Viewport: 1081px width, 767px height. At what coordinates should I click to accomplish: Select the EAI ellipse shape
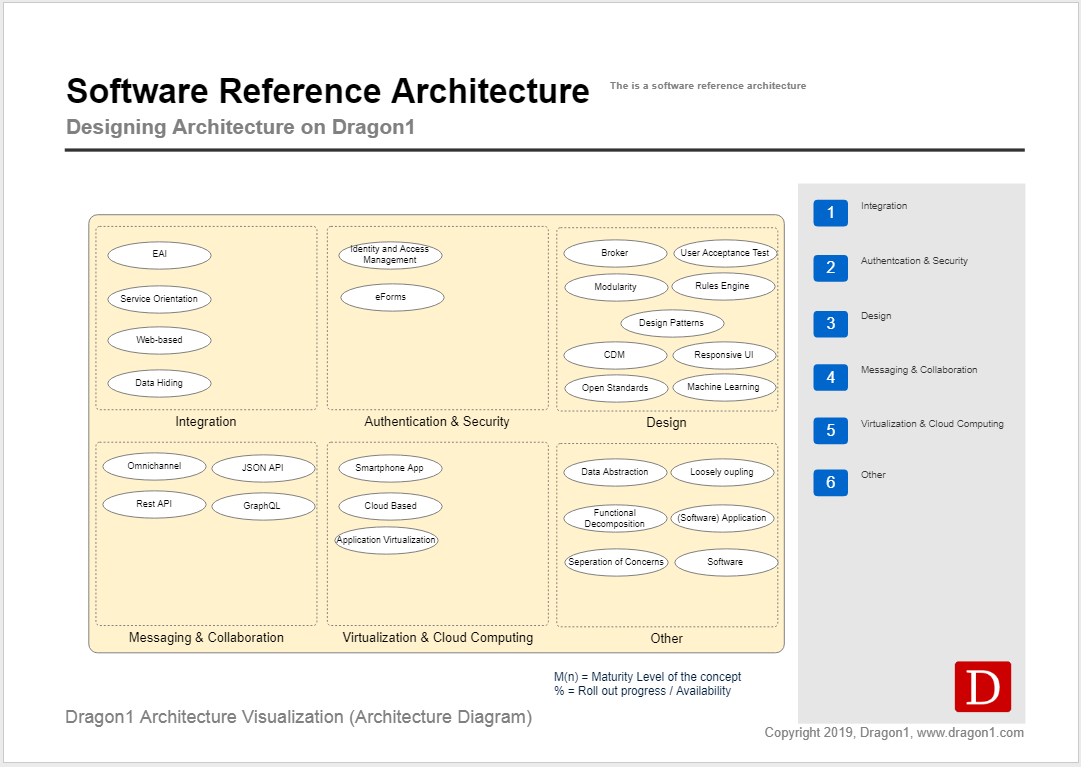coord(159,255)
